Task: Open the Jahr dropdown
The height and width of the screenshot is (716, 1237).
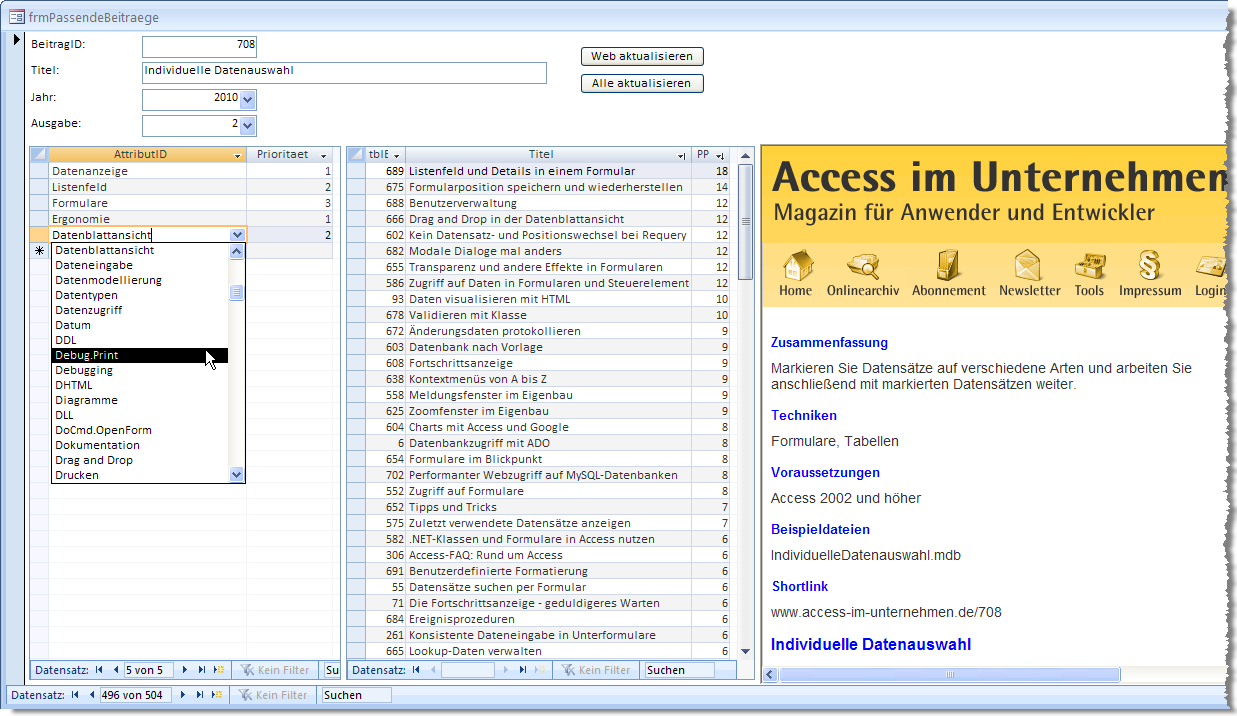Action: coord(248,99)
